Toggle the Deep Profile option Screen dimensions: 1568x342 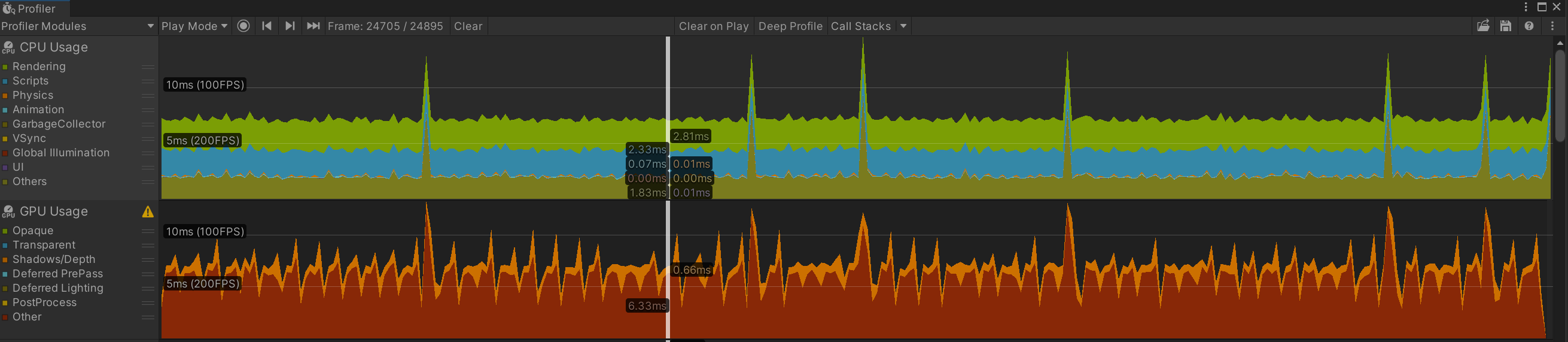[790, 26]
